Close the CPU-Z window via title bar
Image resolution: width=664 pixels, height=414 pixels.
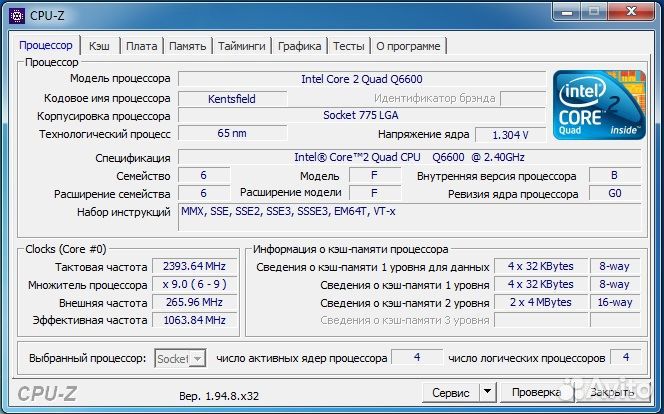631,12
